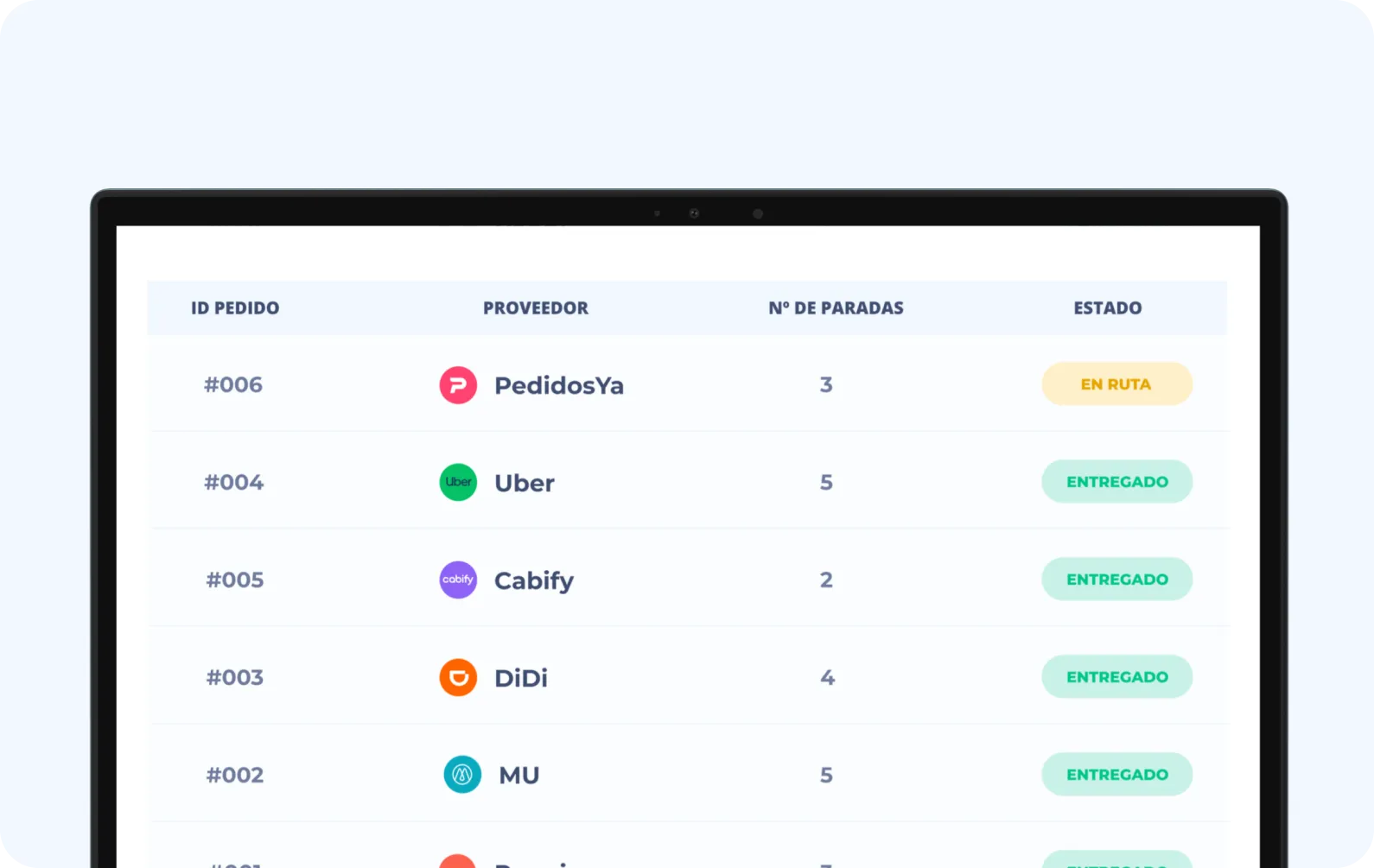Select order ID #002

click(x=235, y=775)
